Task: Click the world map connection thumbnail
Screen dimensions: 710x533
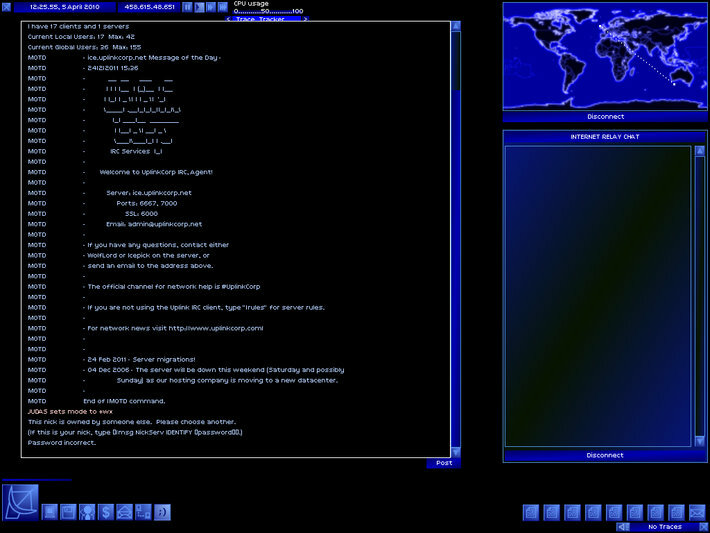Action: [x=604, y=56]
